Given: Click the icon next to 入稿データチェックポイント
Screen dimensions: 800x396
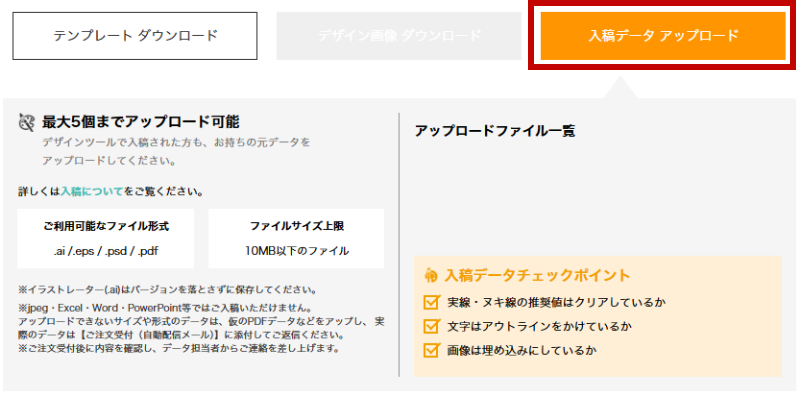Looking at the screenshot, I should [x=431, y=276].
